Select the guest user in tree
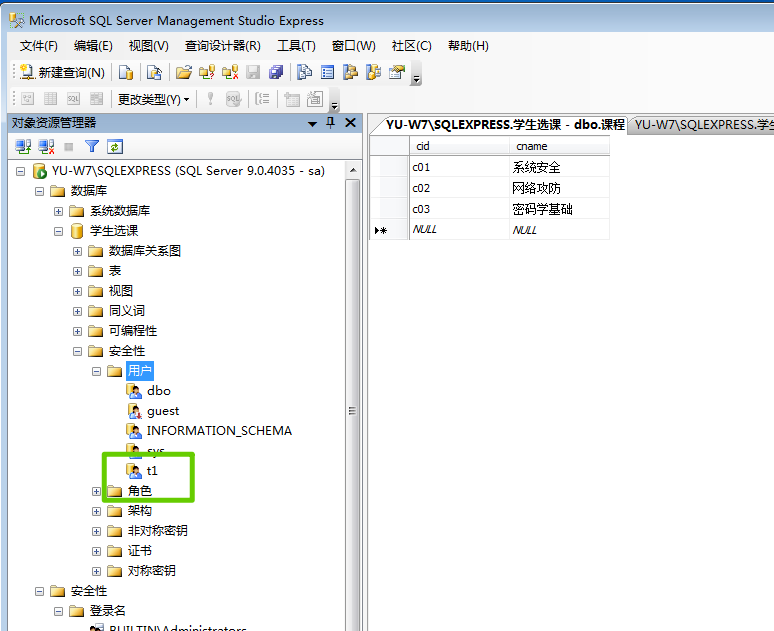The width and height of the screenshot is (774, 631). point(163,411)
